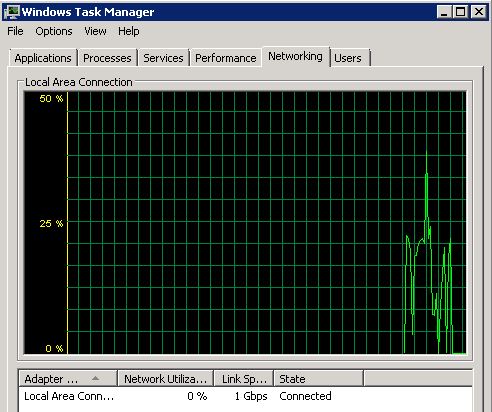Image resolution: width=492 pixels, height=412 pixels.
Task: Switch to the Applications tab
Action: [x=43, y=58]
